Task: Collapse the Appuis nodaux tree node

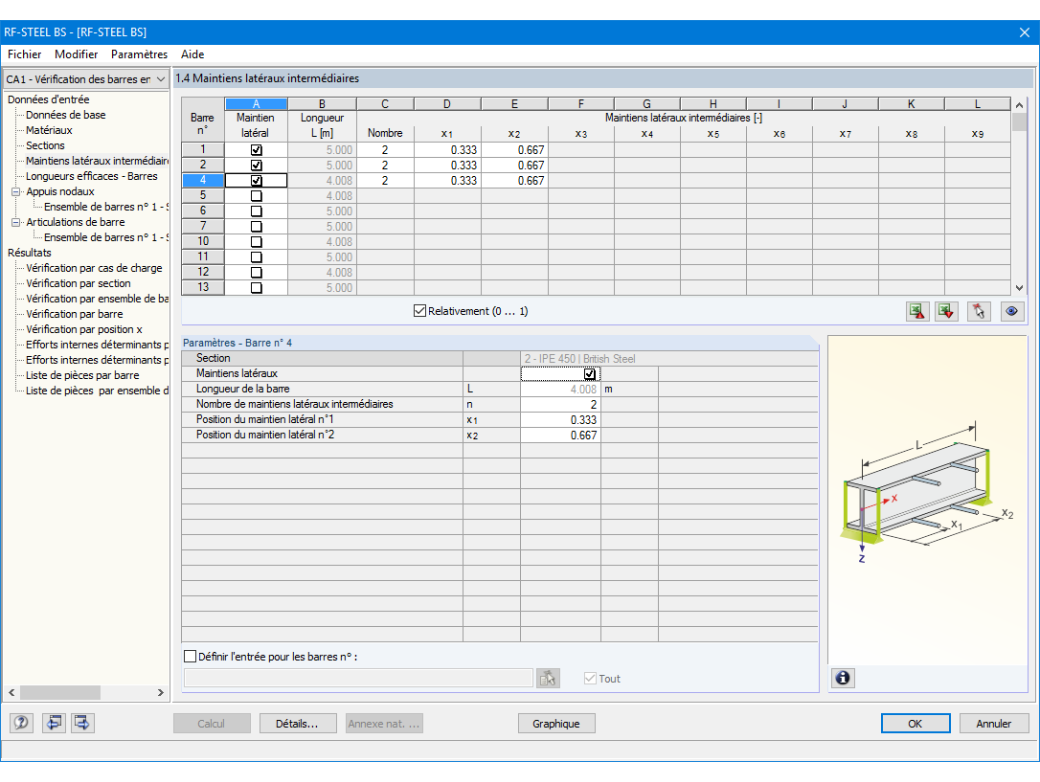Action: 15,192
